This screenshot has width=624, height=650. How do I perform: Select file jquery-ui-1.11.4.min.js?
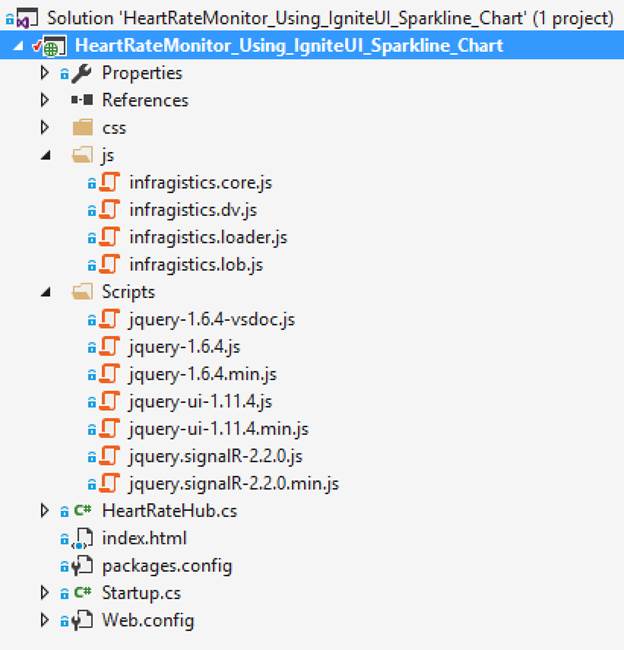click(219, 429)
